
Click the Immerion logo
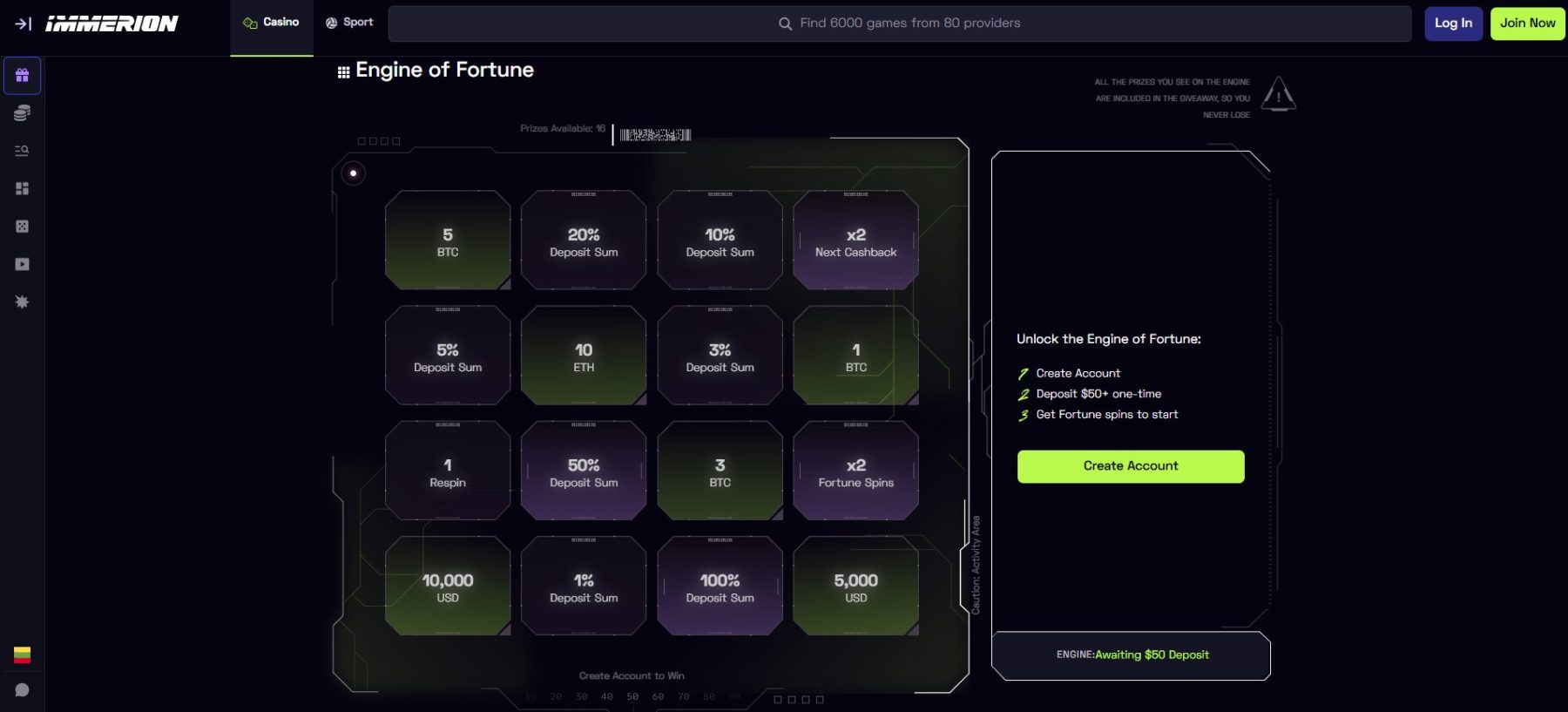click(x=112, y=24)
